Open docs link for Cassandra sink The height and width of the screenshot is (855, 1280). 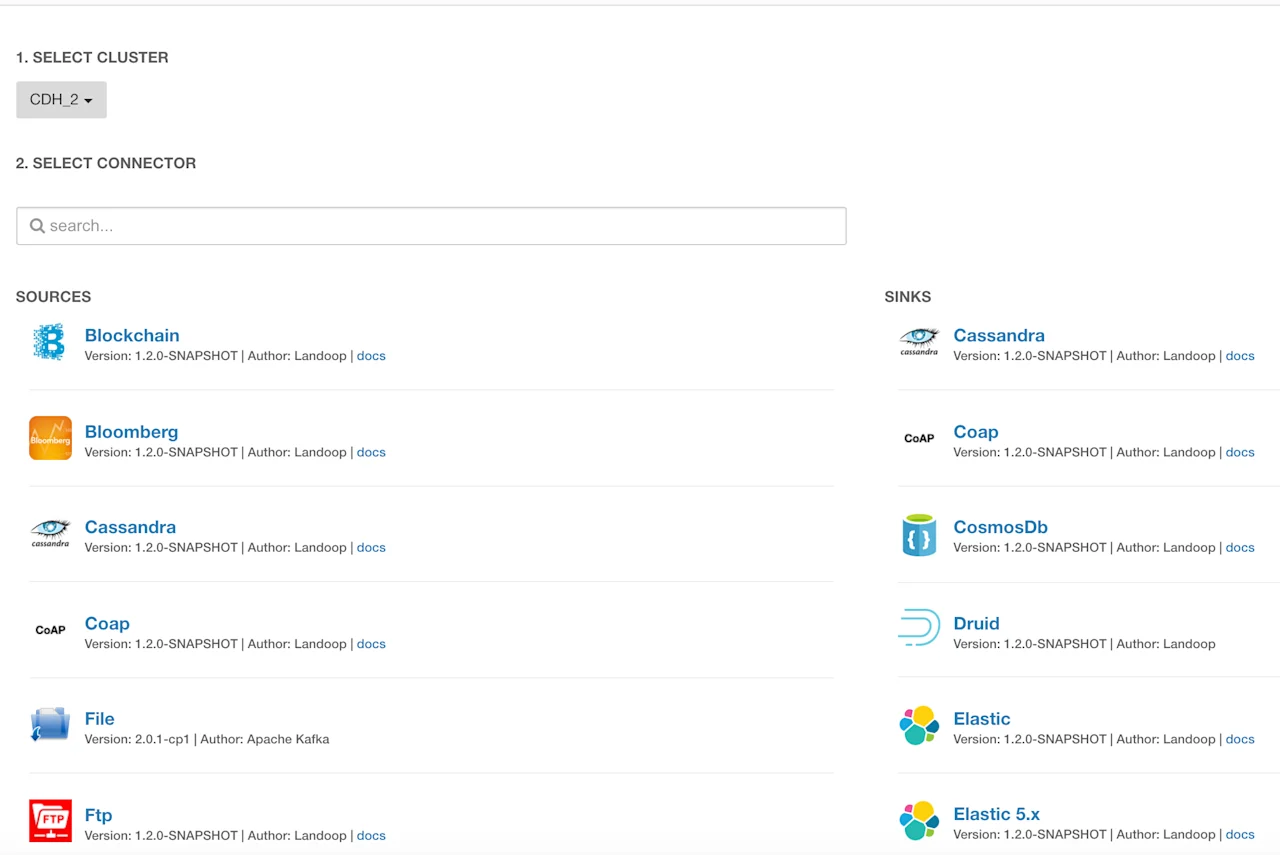point(1240,356)
